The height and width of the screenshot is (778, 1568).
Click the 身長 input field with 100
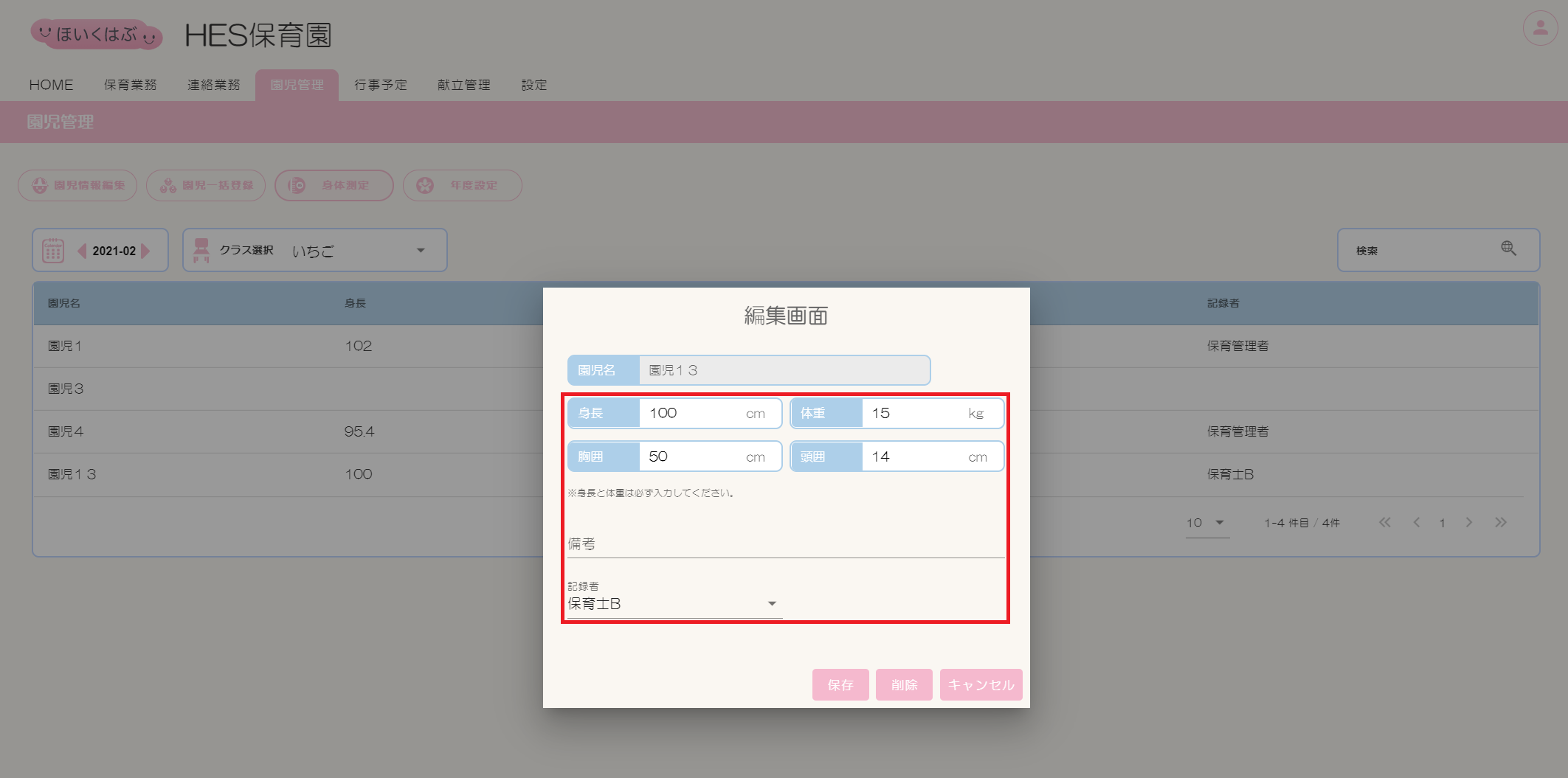click(x=693, y=413)
